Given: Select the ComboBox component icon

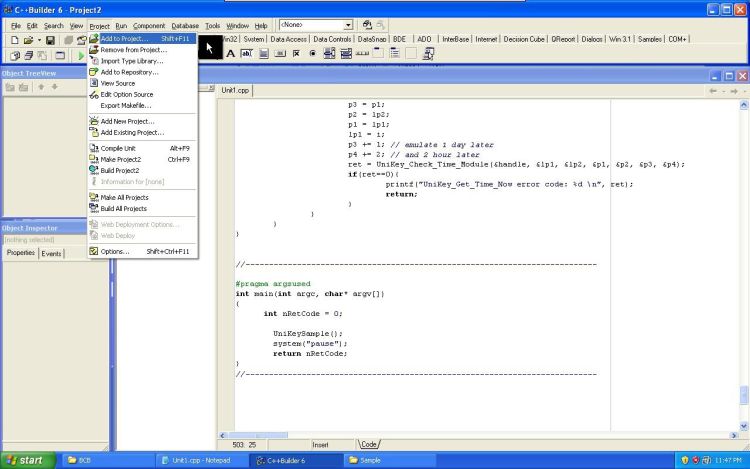Looking at the screenshot, I should pos(346,54).
